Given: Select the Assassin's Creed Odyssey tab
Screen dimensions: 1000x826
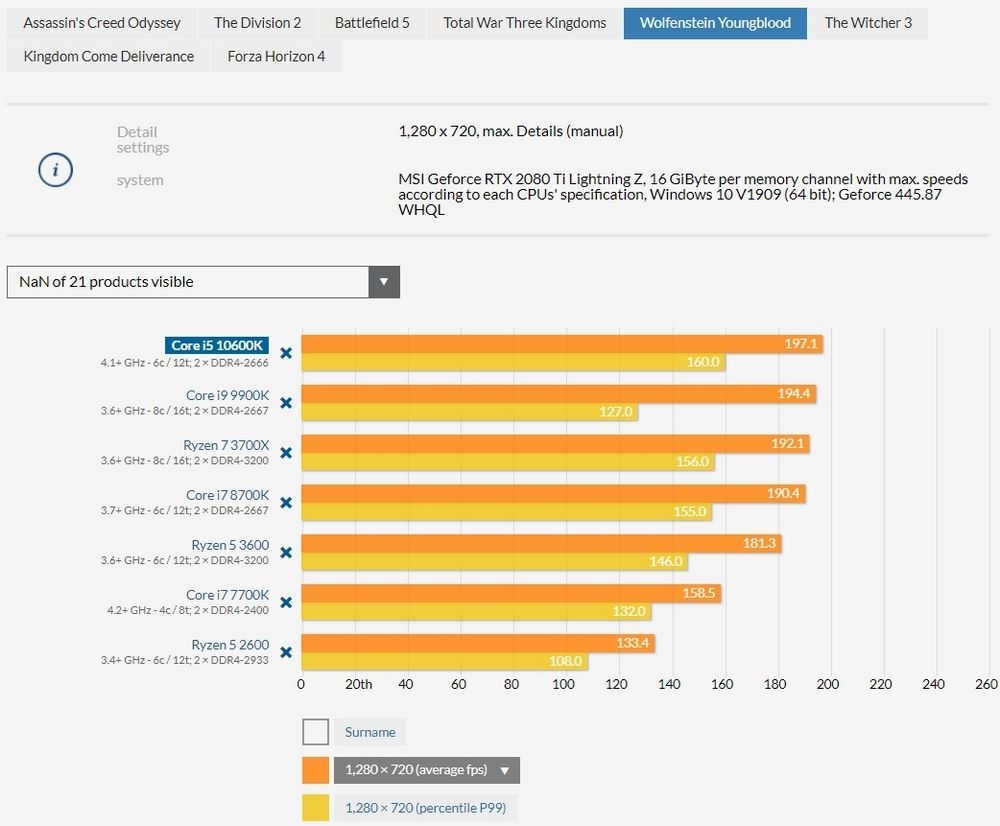Looking at the screenshot, I should click(102, 23).
